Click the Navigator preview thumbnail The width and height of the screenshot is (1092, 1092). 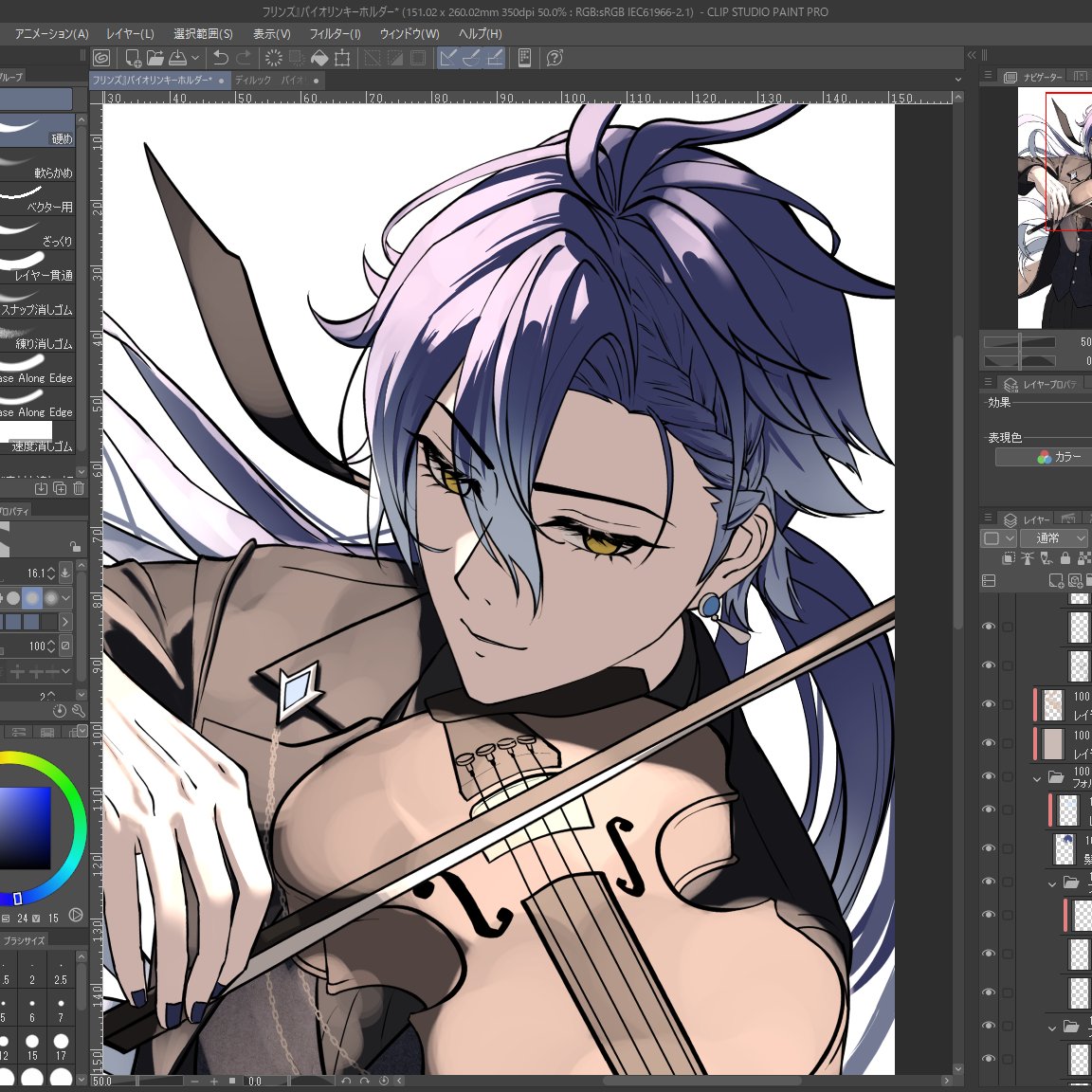click(x=1055, y=209)
